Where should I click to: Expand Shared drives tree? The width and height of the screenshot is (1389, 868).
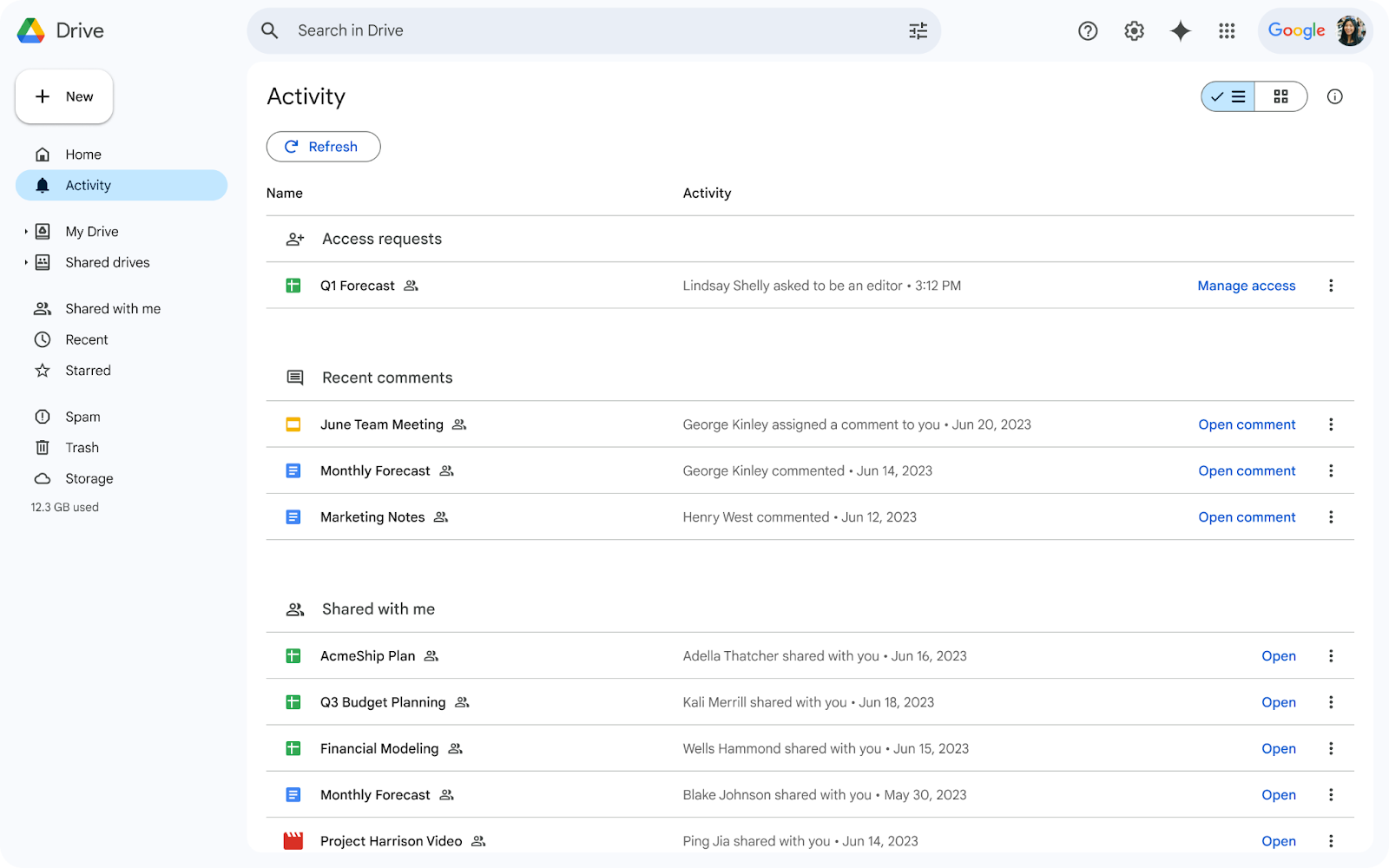pos(26,262)
